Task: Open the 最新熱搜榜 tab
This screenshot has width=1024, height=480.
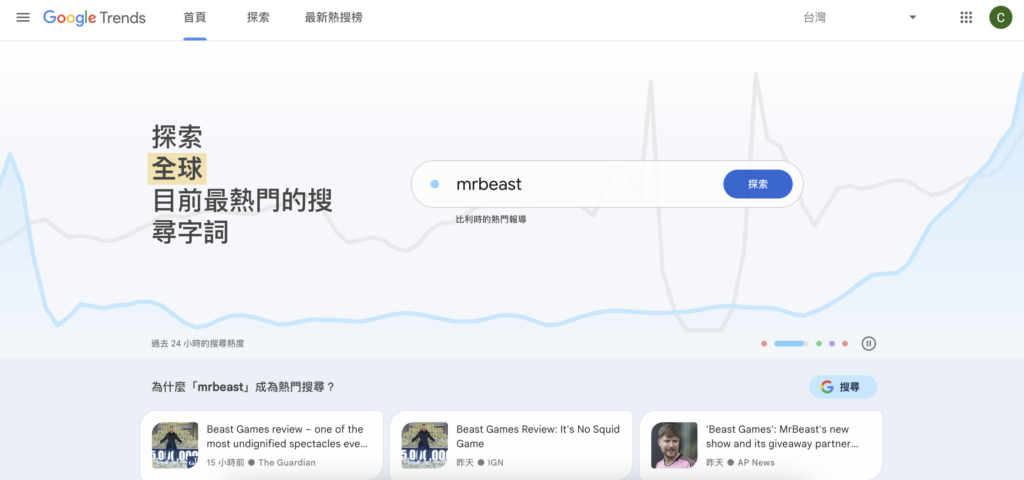Action: 333,18
